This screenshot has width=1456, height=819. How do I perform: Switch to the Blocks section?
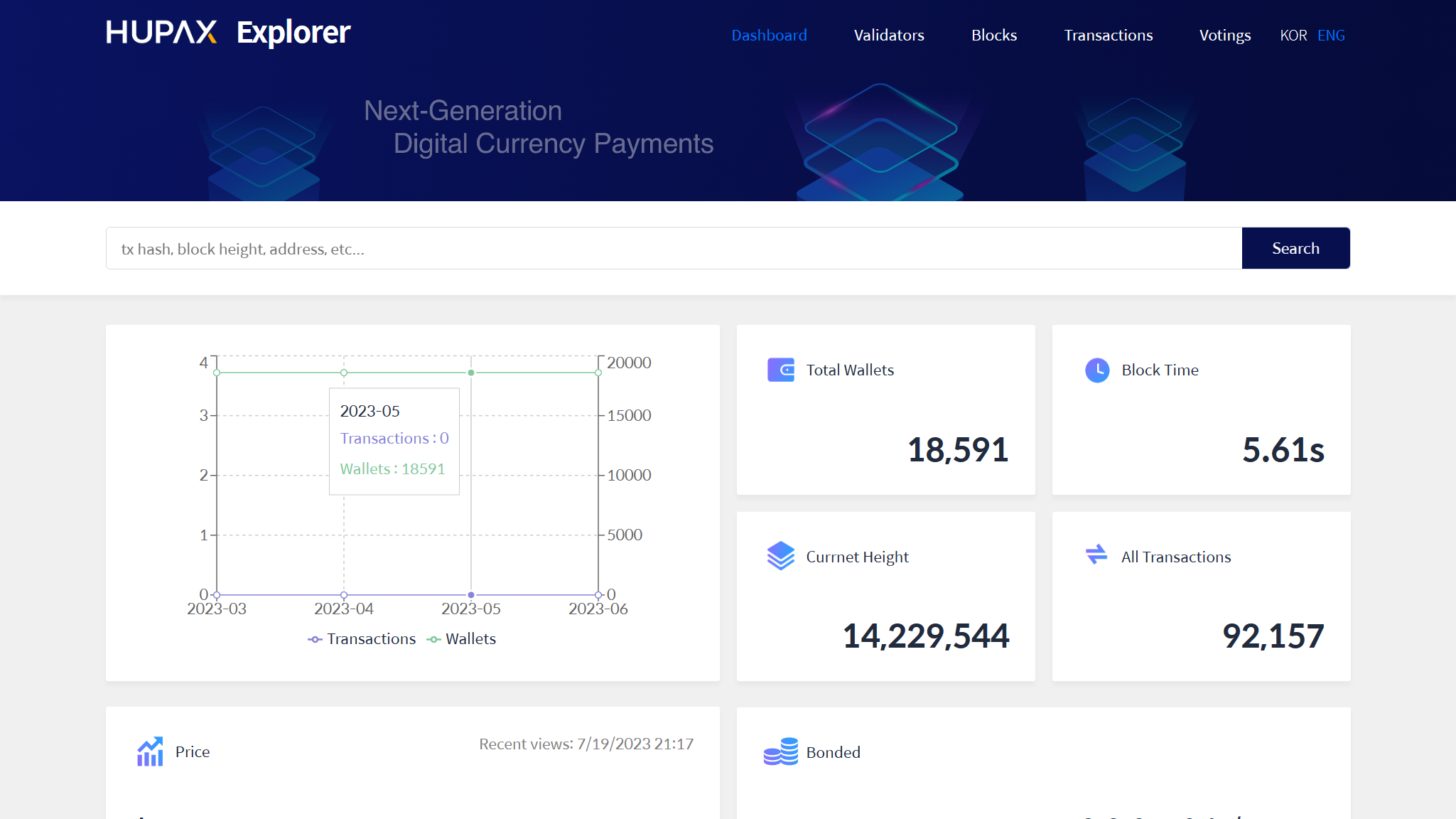[x=993, y=35]
